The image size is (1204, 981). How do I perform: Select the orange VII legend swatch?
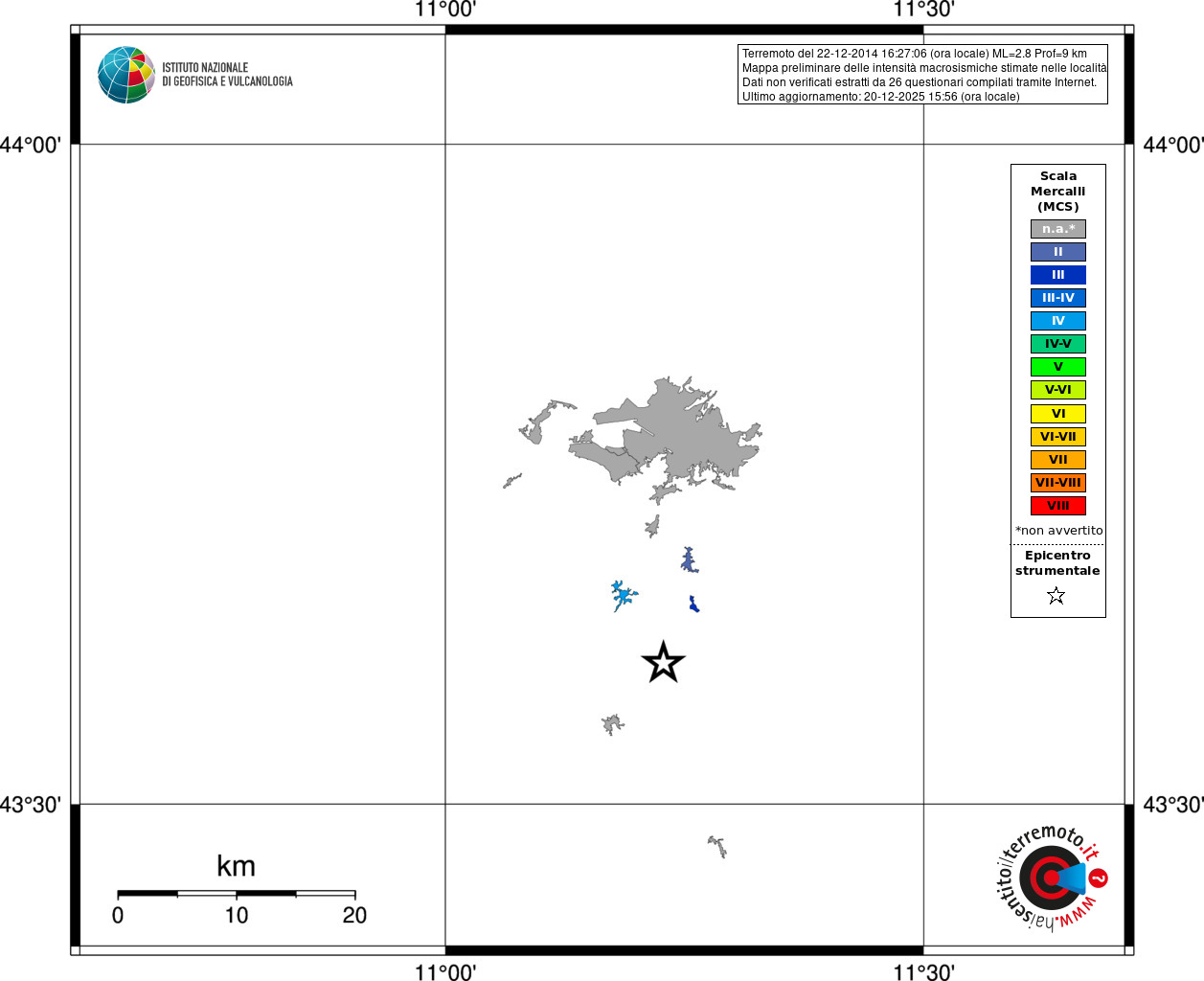tap(1058, 460)
